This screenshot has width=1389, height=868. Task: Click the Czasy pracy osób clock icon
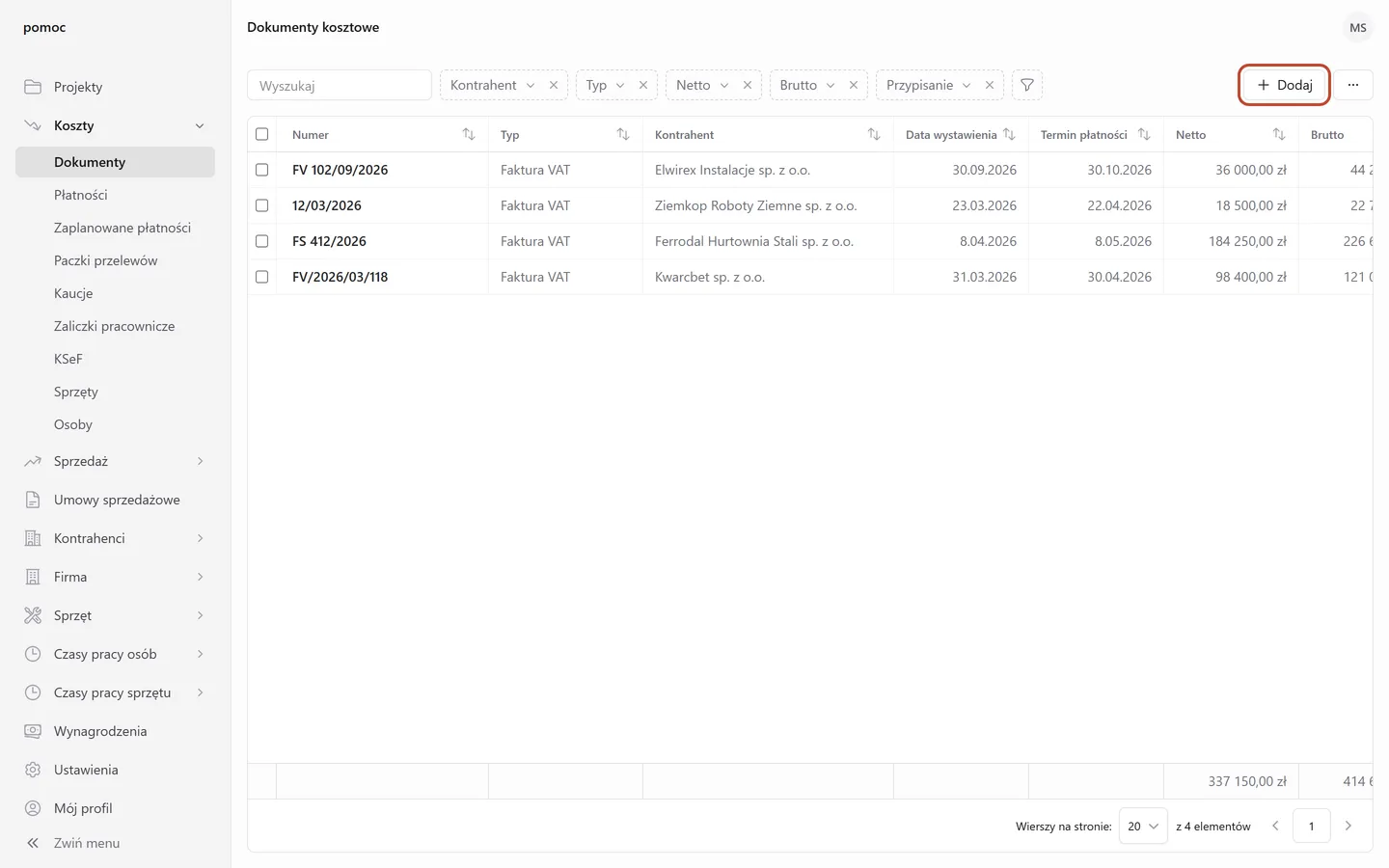(x=33, y=654)
